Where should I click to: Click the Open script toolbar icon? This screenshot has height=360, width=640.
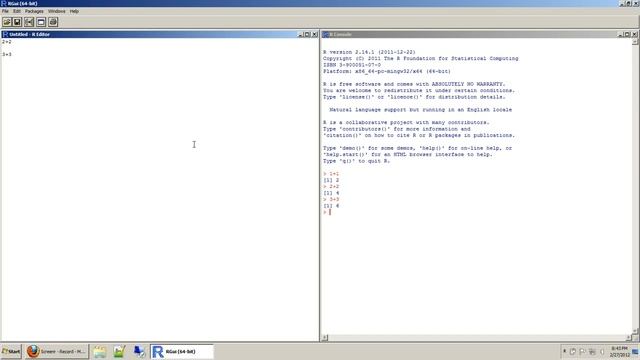[7, 22]
